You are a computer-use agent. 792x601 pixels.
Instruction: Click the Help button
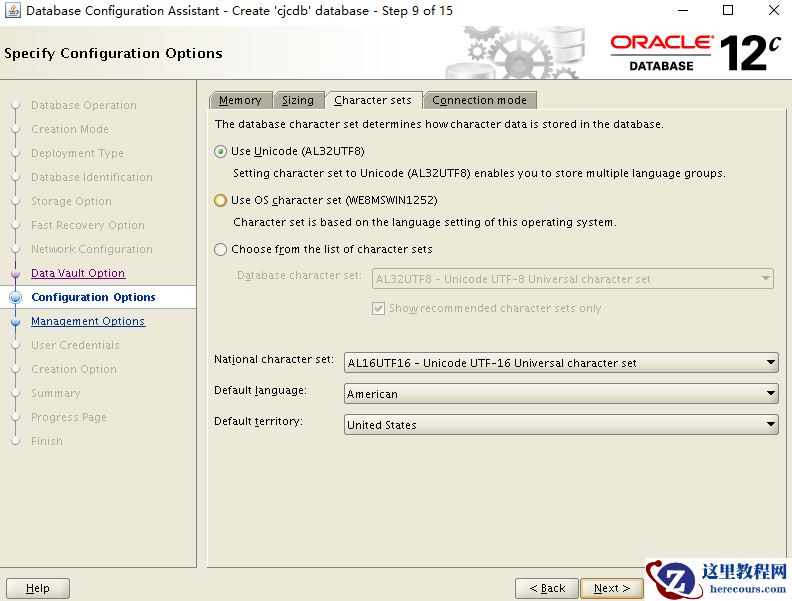(38, 588)
